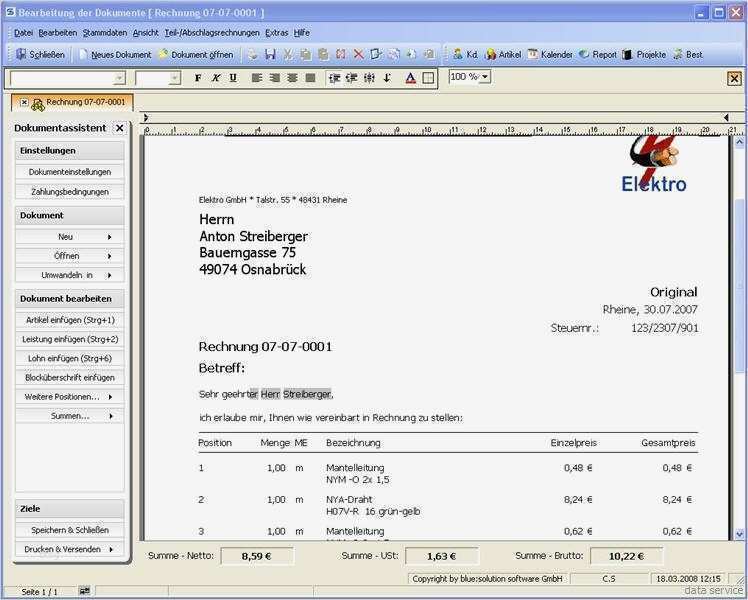The width and height of the screenshot is (748, 600).
Task: Expand the Umwandeln in submenu
Action: [70, 275]
